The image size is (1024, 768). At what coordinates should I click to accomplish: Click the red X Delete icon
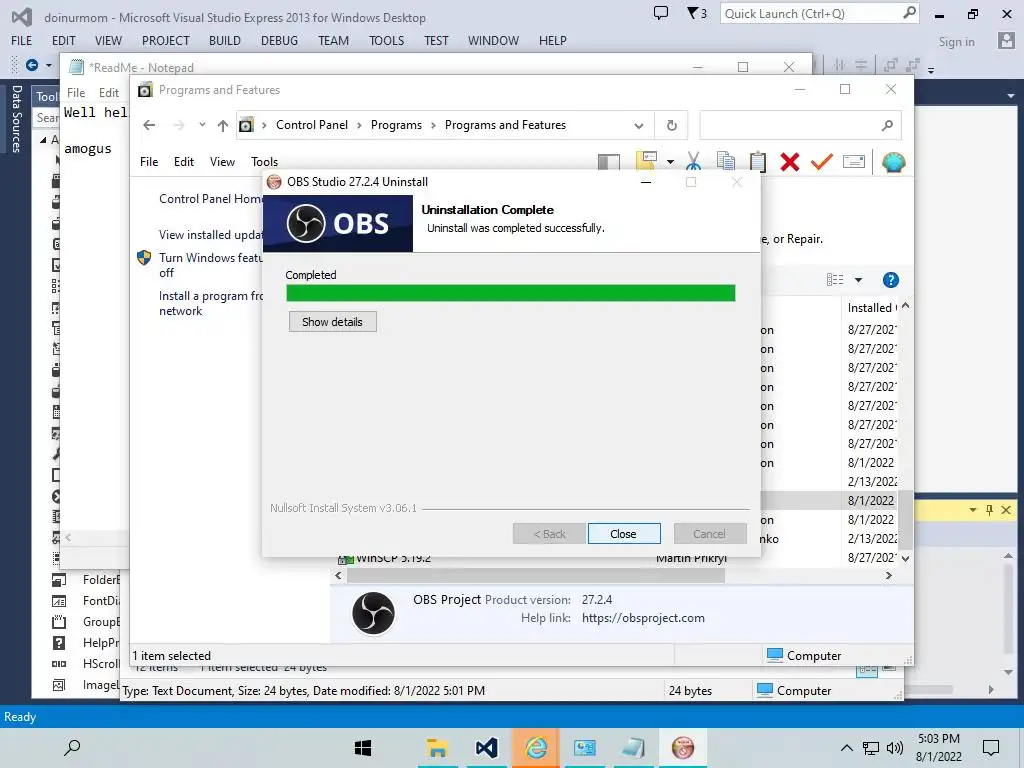pos(790,161)
